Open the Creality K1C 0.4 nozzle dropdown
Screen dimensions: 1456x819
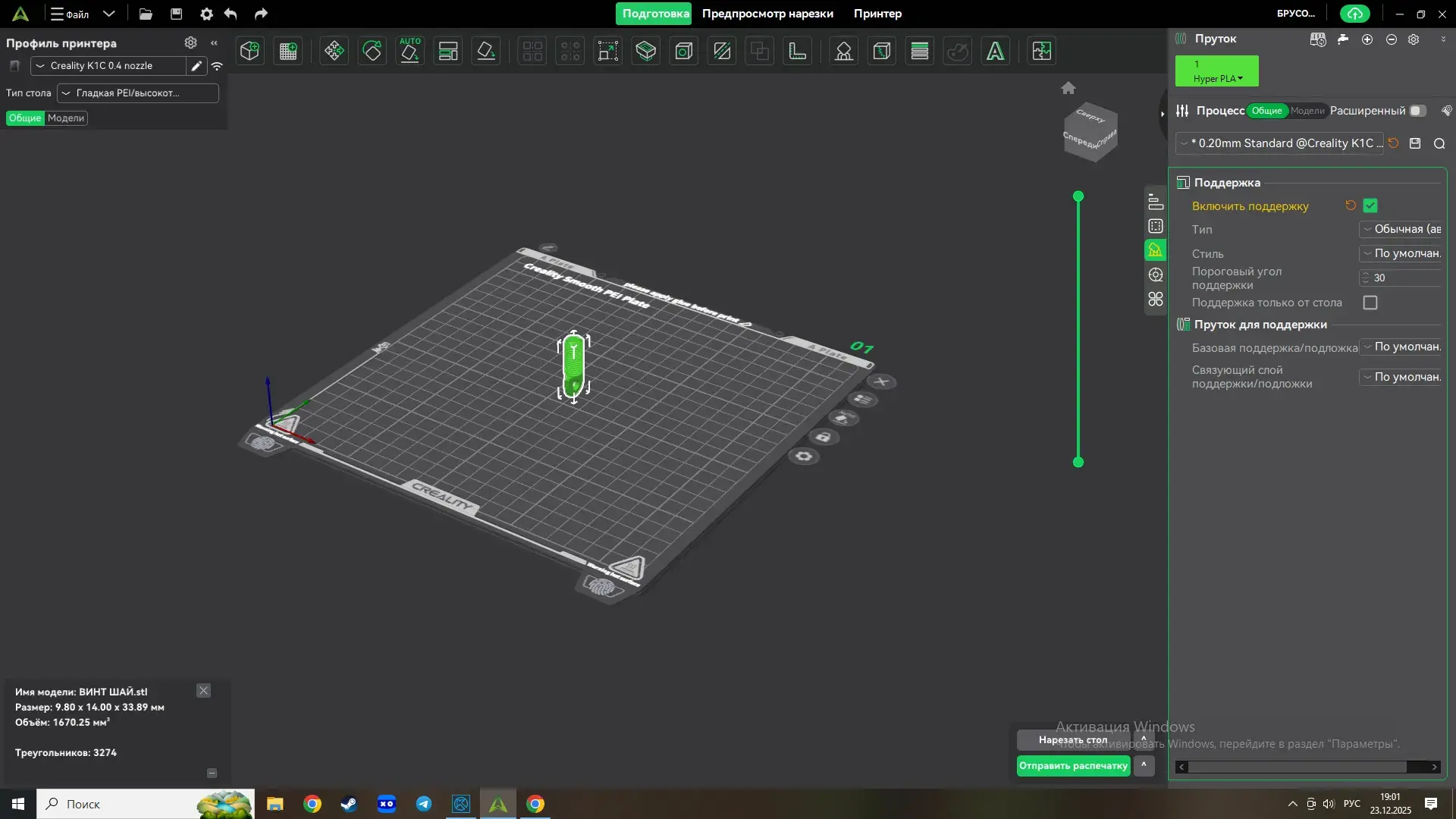pyautogui.click(x=108, y=66)
